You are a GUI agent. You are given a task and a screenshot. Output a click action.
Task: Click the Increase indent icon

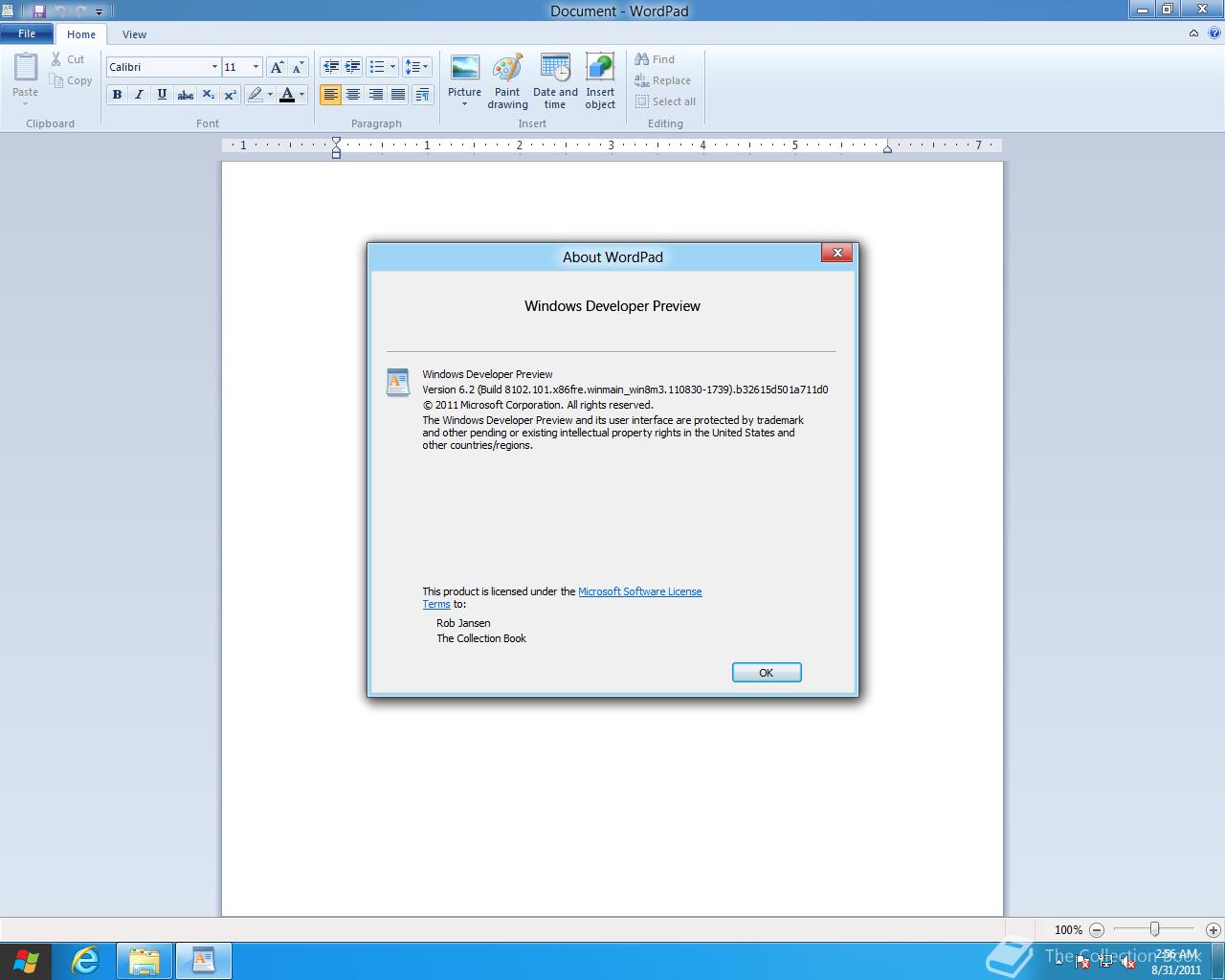(352, 67)
